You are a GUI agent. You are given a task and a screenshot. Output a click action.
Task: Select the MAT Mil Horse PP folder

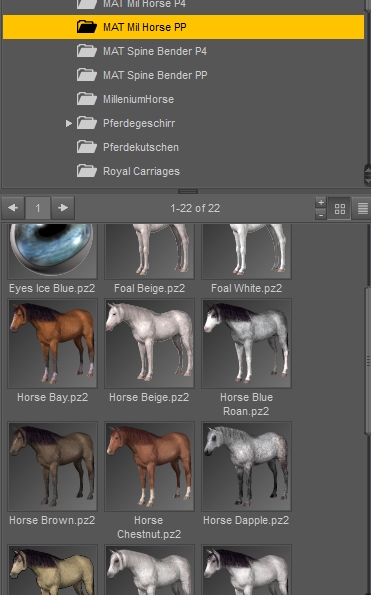pyautogui.click(x=183, y=27)
